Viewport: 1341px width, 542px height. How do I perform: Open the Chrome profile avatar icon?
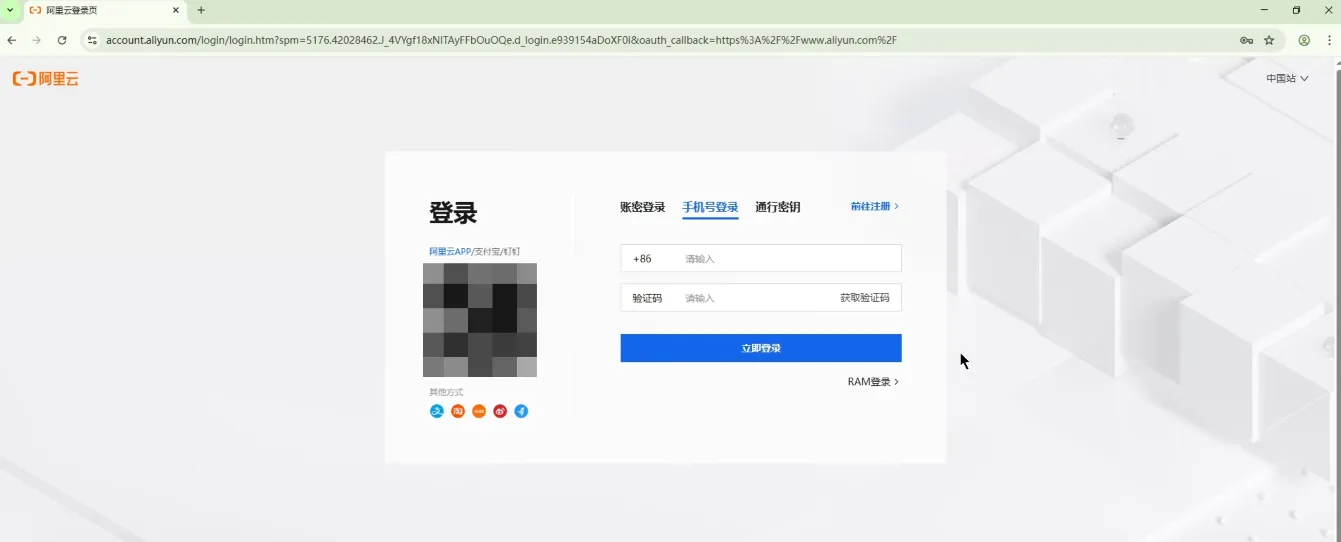(1304, 40)
